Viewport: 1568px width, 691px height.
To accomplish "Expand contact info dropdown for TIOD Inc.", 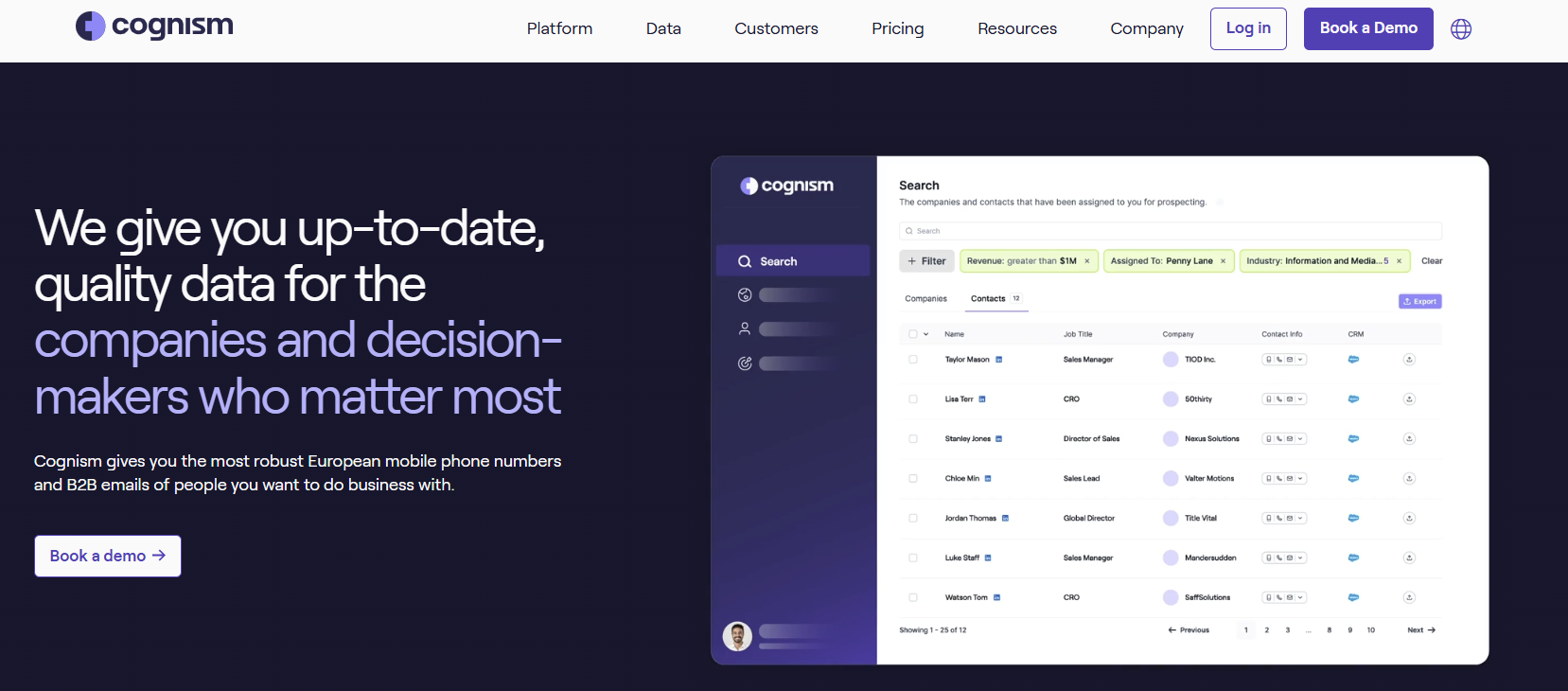I will (1301, 360).
